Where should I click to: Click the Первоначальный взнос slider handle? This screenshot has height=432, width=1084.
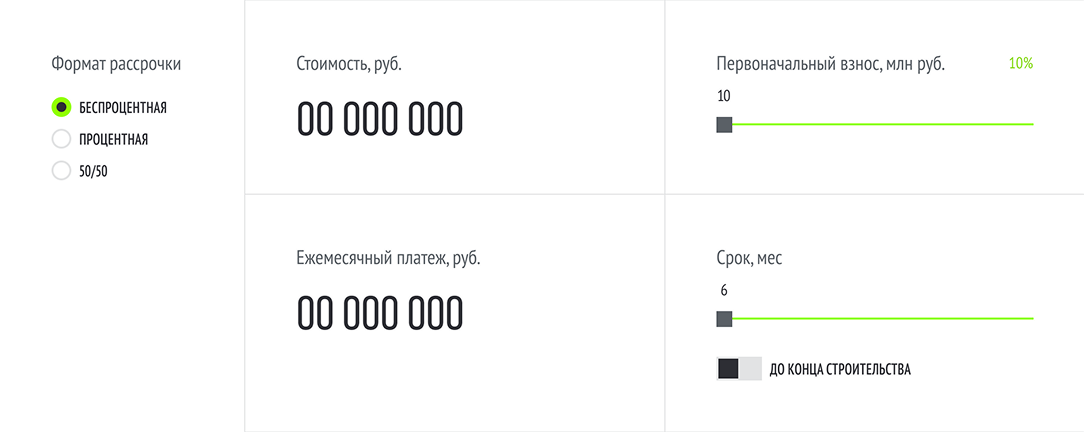point(725,125)
